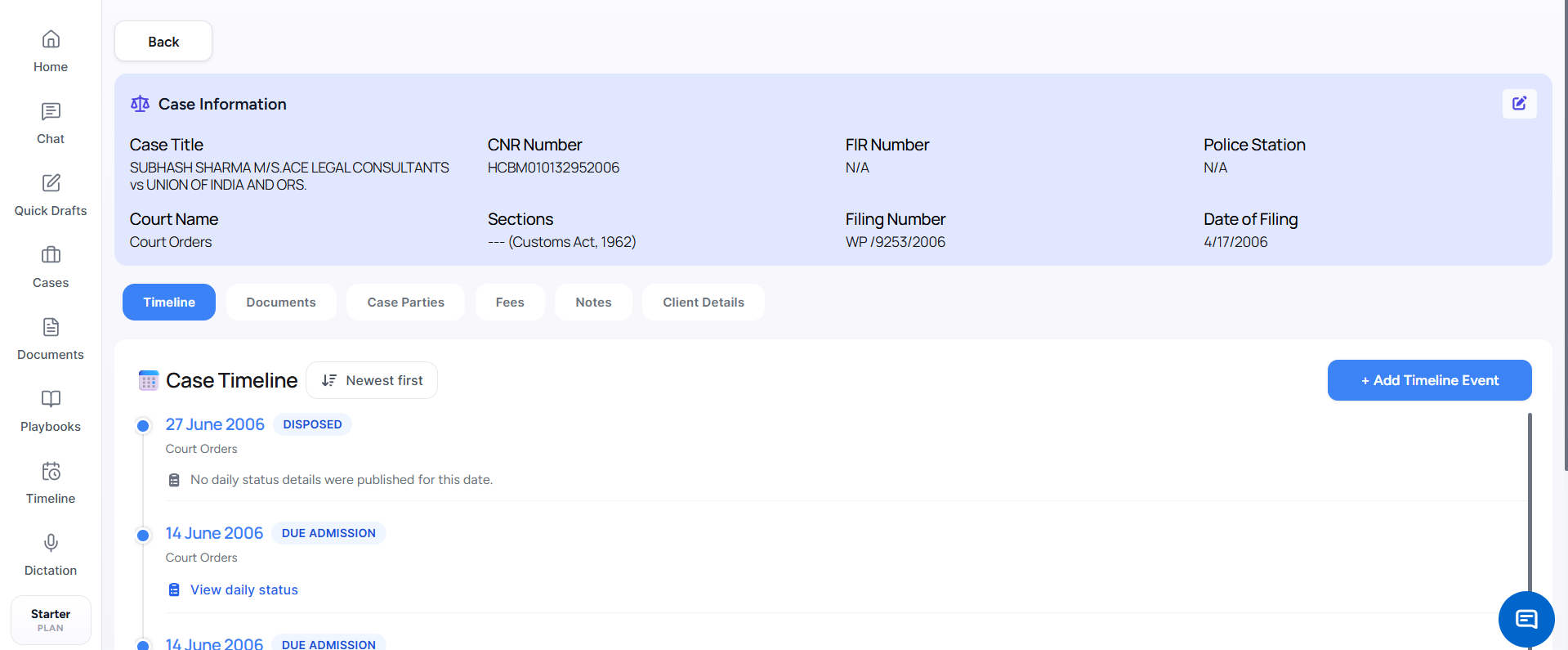Viewport: 1568px width, 650px height.
Task: Open Home in the sidebar
Action: coord(51,52)
